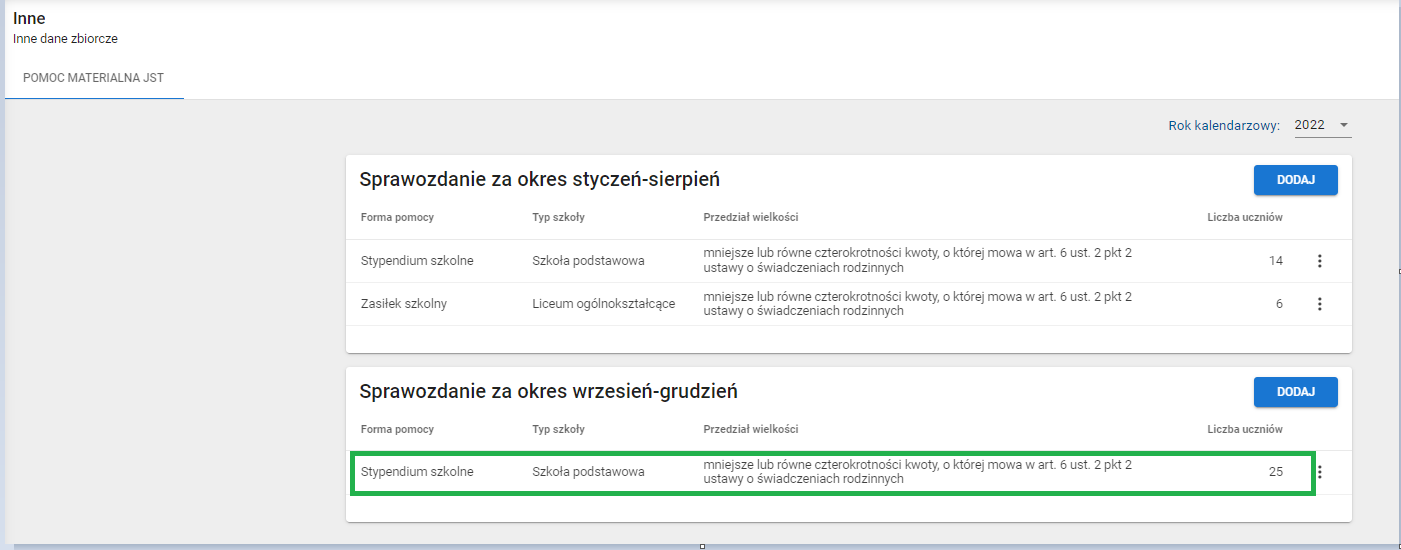
Task: Click the Sprawozdanie za okres styczeń-sierpień heading
Action: [x=539, y=180]
